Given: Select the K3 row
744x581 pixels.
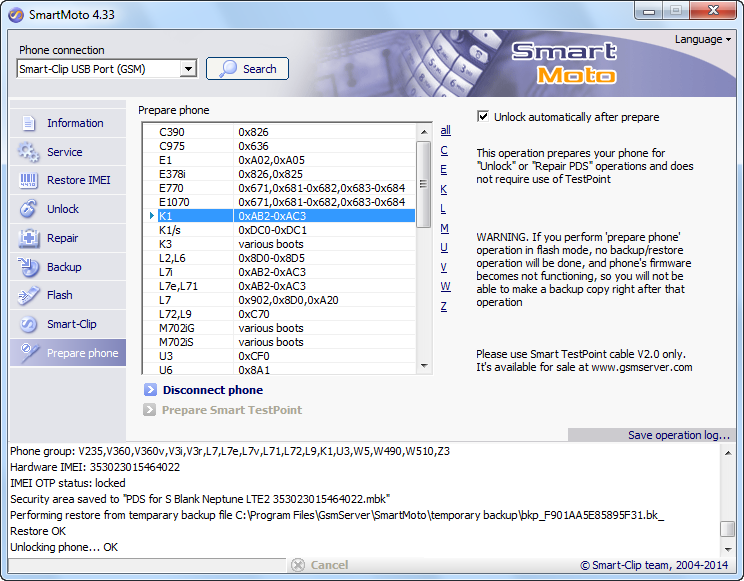Looking at the screenshot, I should coord(280,244).
